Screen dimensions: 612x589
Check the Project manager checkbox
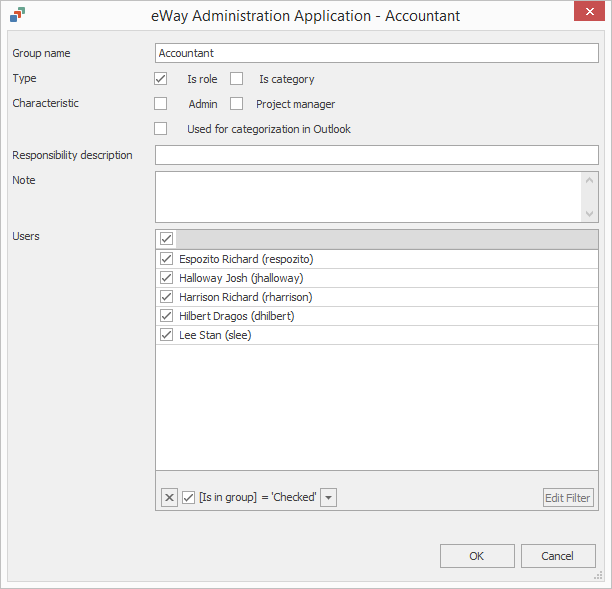click(237, 103)
